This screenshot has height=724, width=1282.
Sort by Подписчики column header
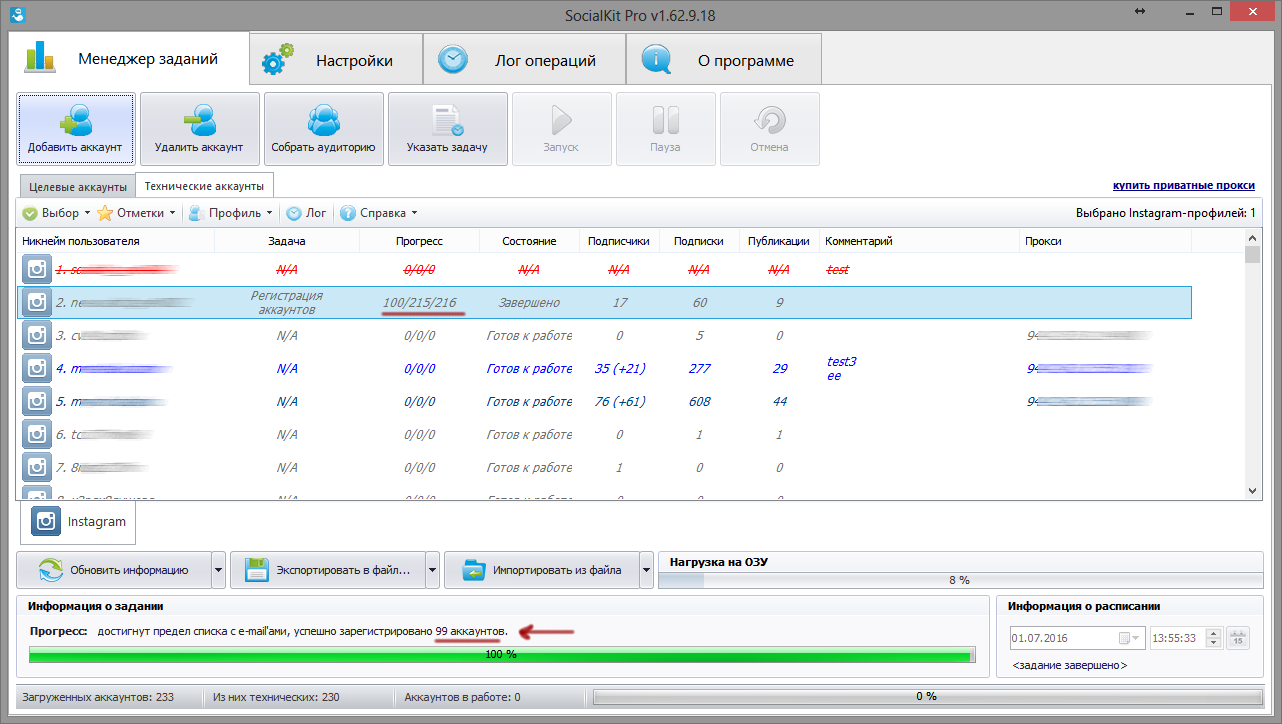tap(619, 241)
